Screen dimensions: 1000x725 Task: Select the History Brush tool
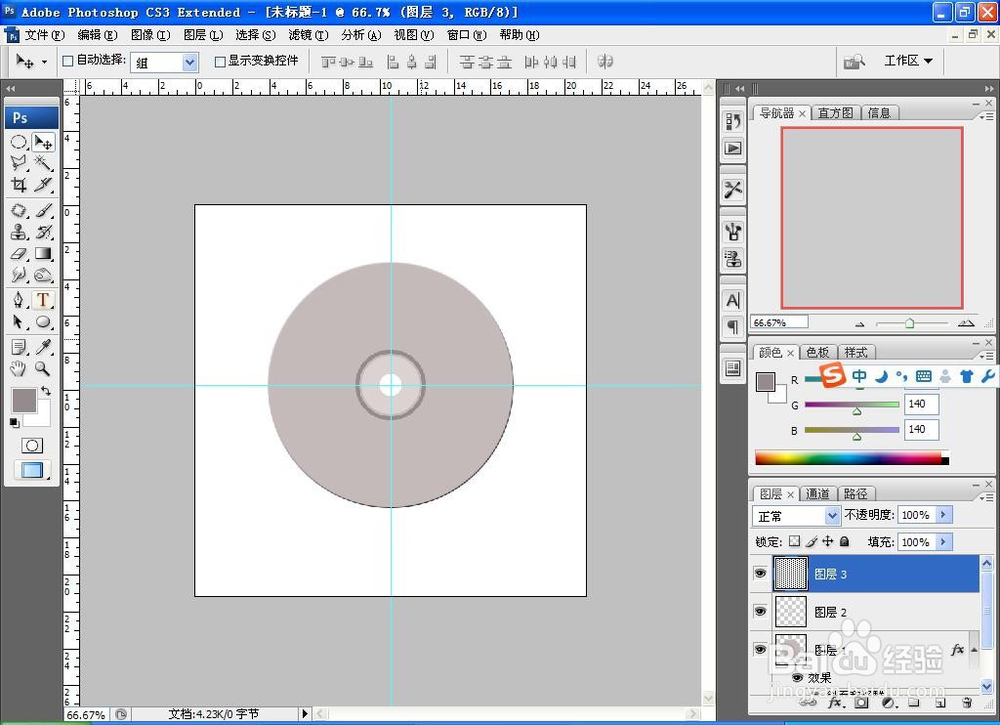coord(43,231)
